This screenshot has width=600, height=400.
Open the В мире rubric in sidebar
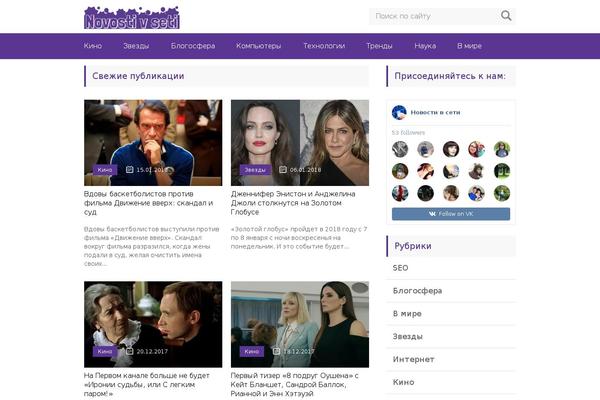pyautogui.click(x=407, y=314)
